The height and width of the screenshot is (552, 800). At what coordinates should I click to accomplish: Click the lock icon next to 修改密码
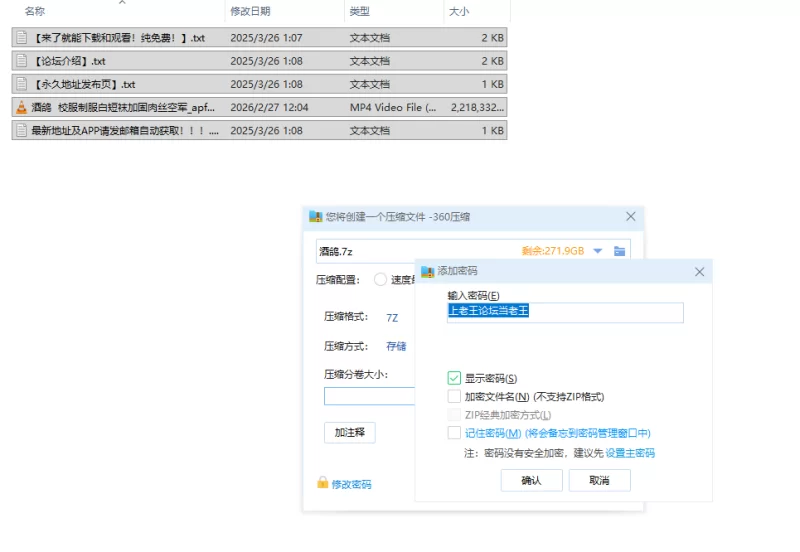(x=322, y=483)
